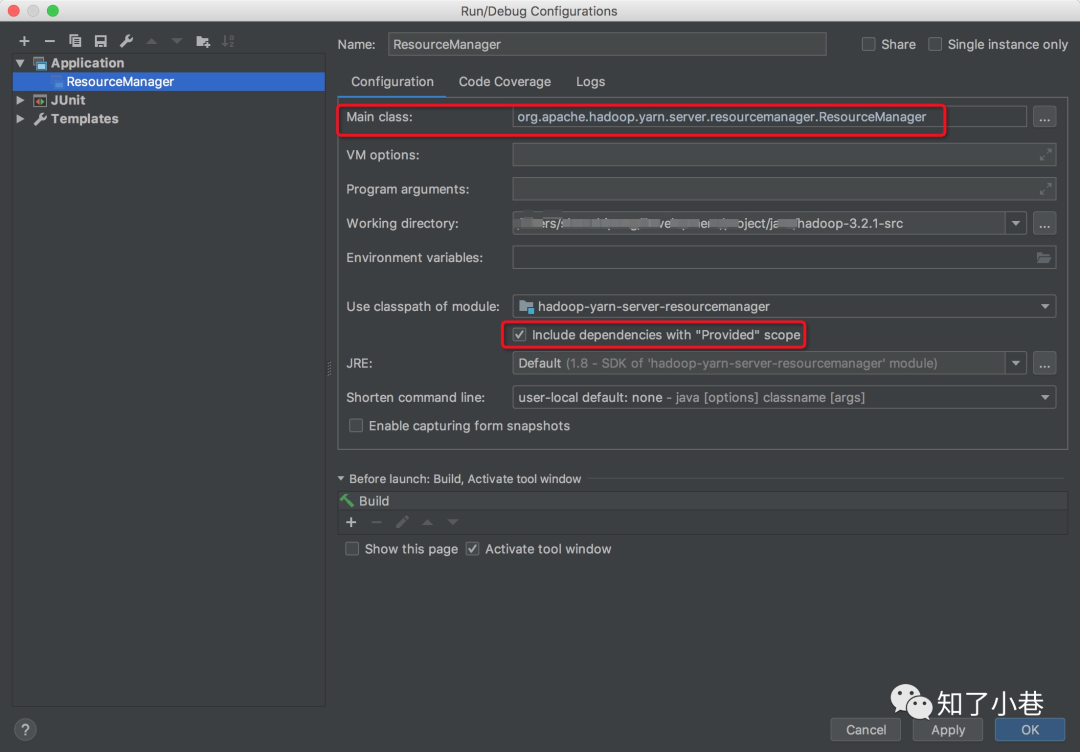The image size is (1080, 752).
Task: Remove selected configuration with minus icon
Action: point(49,41)
